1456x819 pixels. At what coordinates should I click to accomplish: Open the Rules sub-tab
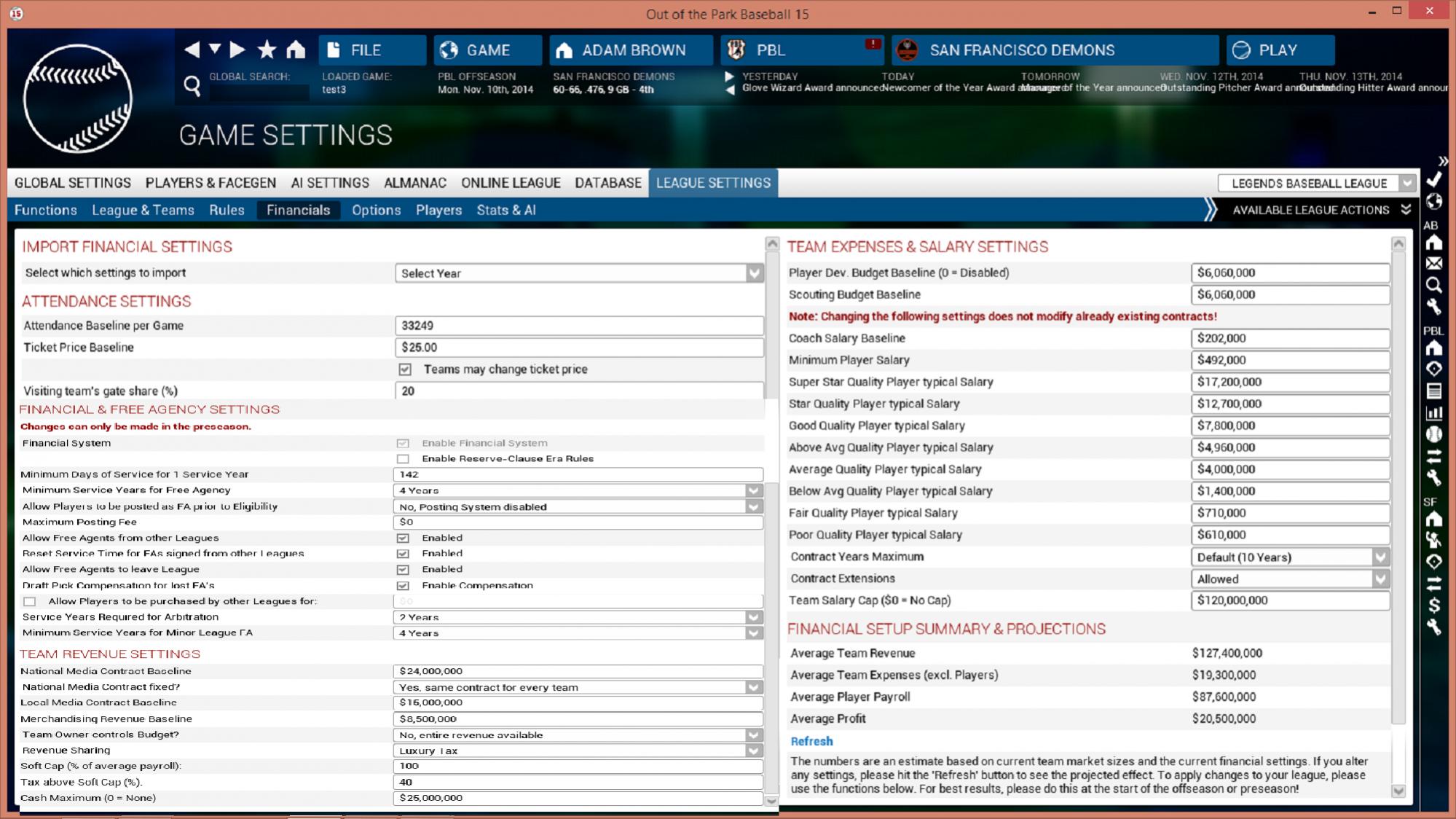(x=227, y=211)
